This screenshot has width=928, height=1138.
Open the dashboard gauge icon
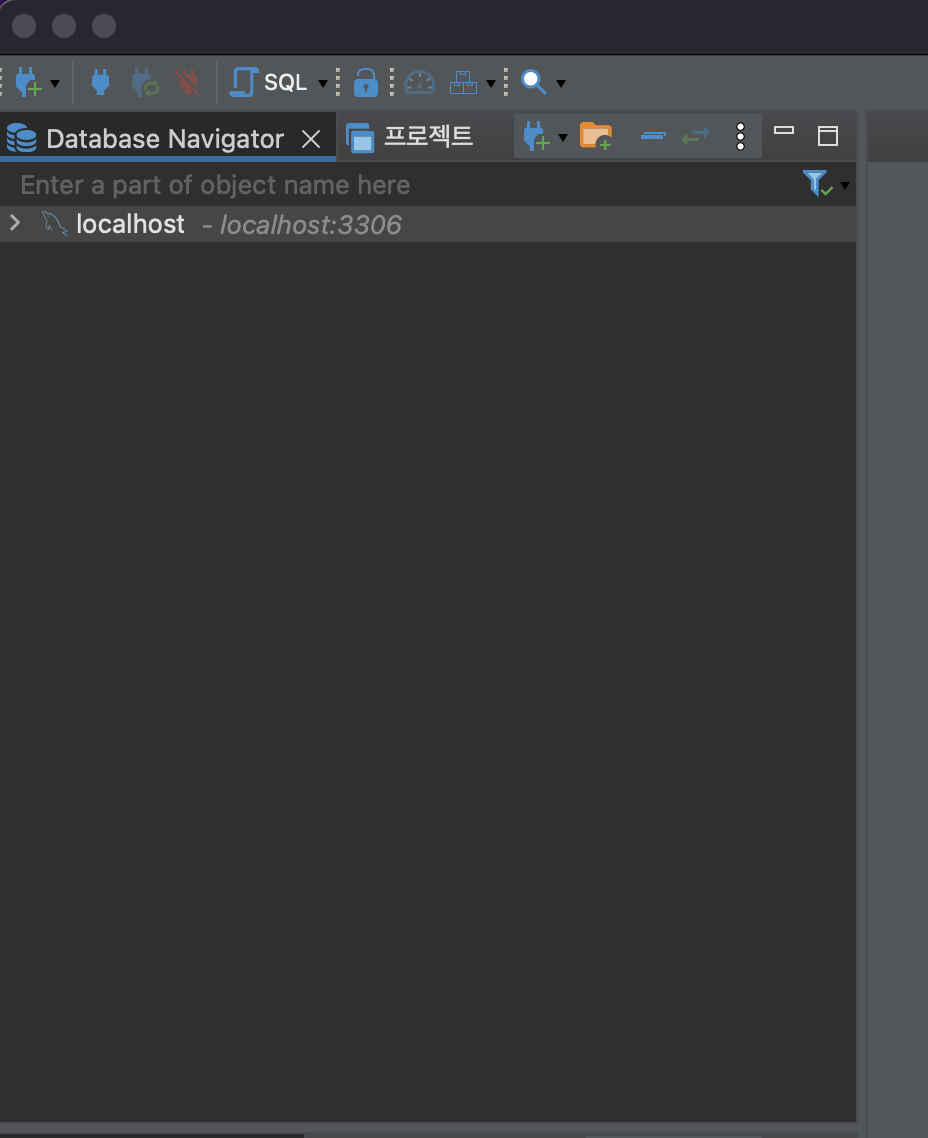pyautogui.click(x=419, y=83)
